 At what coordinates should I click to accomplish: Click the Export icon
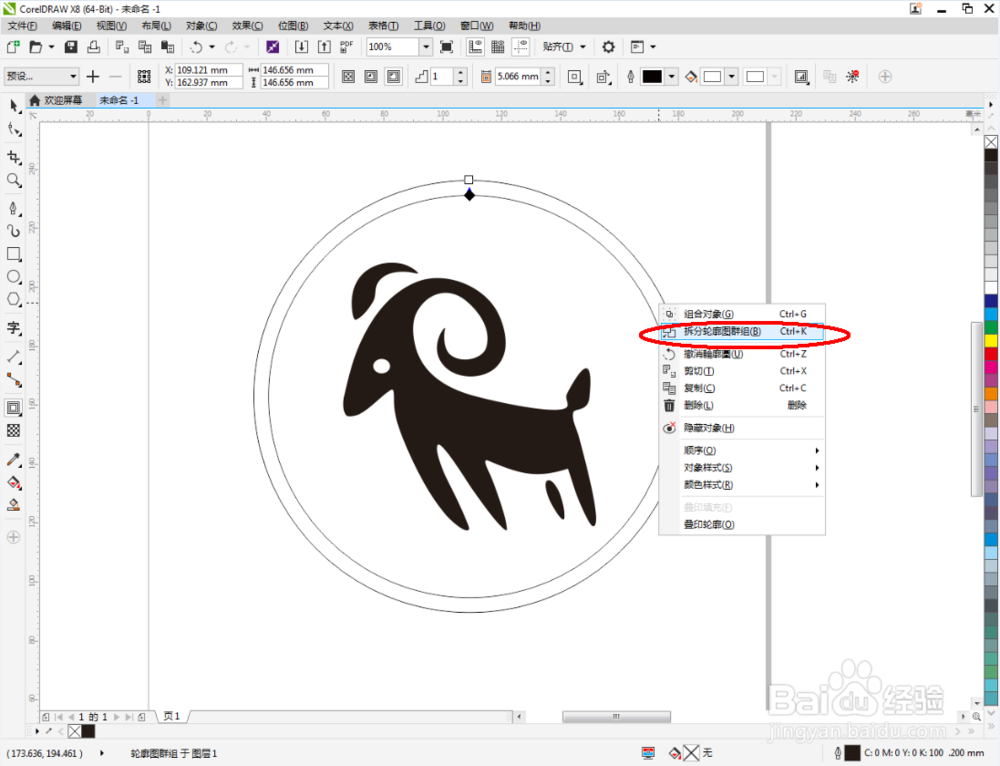pyautogui.click(x=324, y=47)
